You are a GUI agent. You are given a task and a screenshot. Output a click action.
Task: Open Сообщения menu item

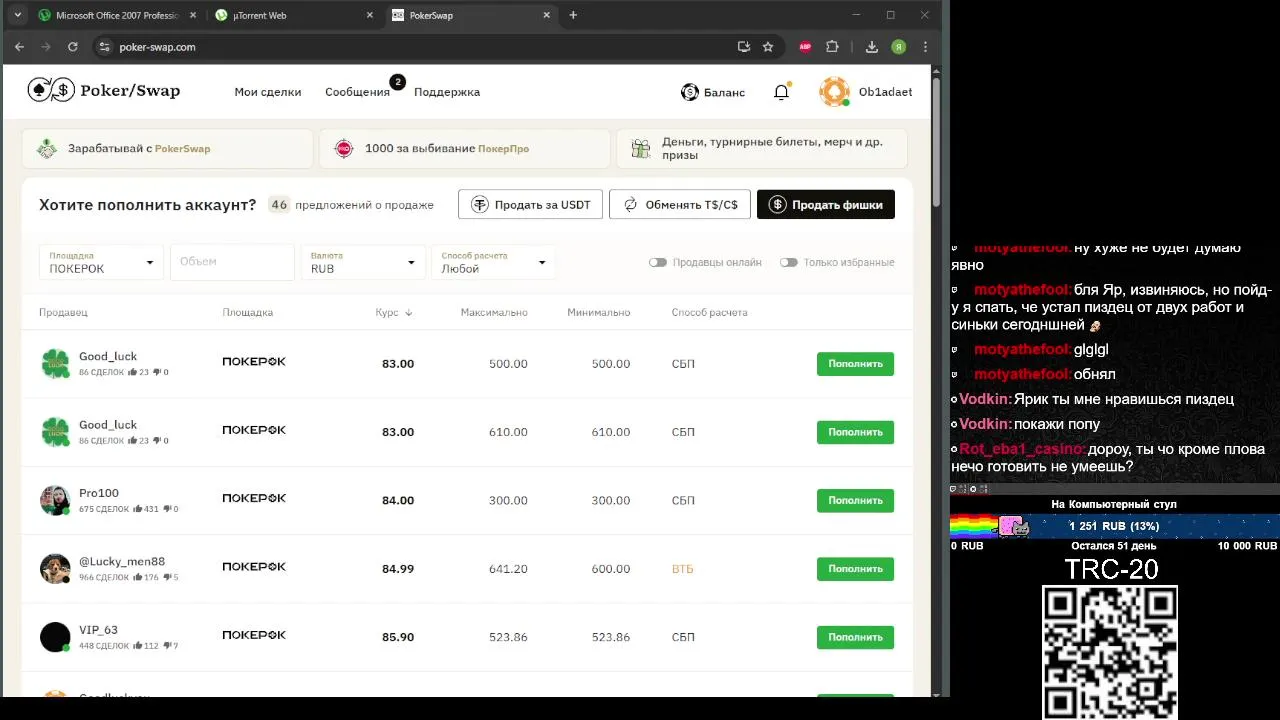click(x=357, y=92)
